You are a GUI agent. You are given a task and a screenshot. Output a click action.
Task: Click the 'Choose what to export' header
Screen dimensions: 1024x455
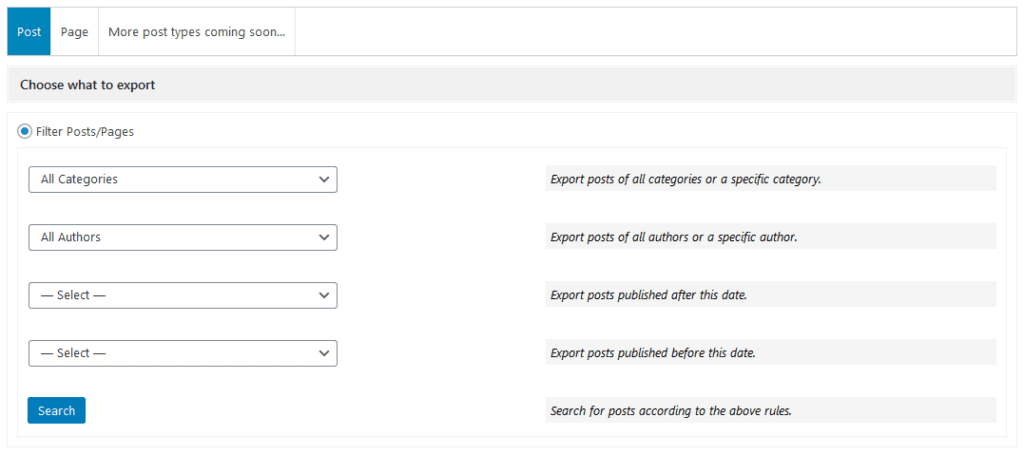pos(88,85)
